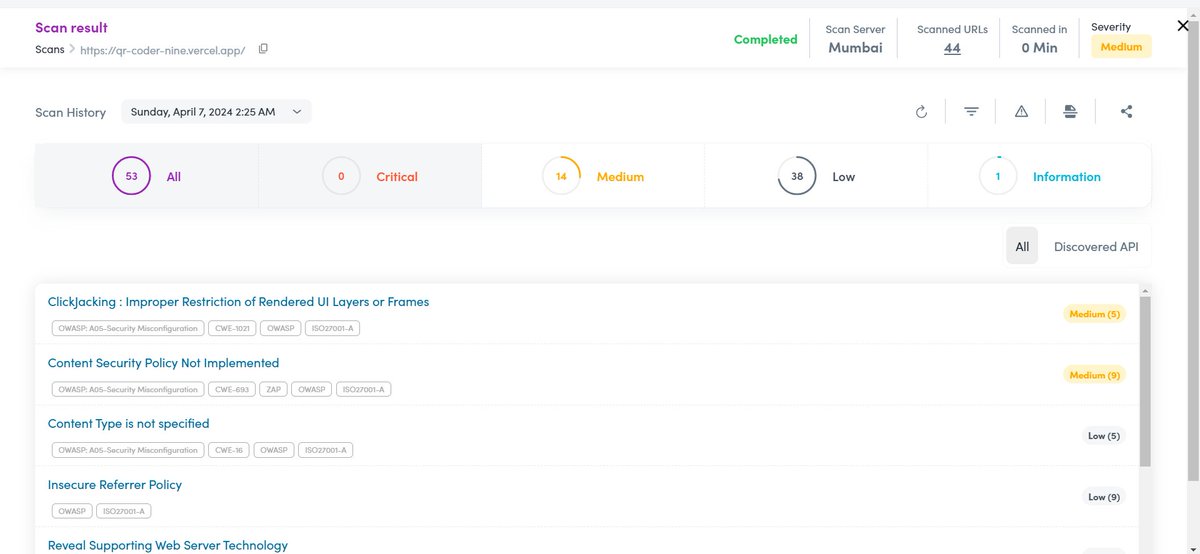This screenshot has width=1200, height=554.
Task: Click the Completed status text
Action: point(765,40)
